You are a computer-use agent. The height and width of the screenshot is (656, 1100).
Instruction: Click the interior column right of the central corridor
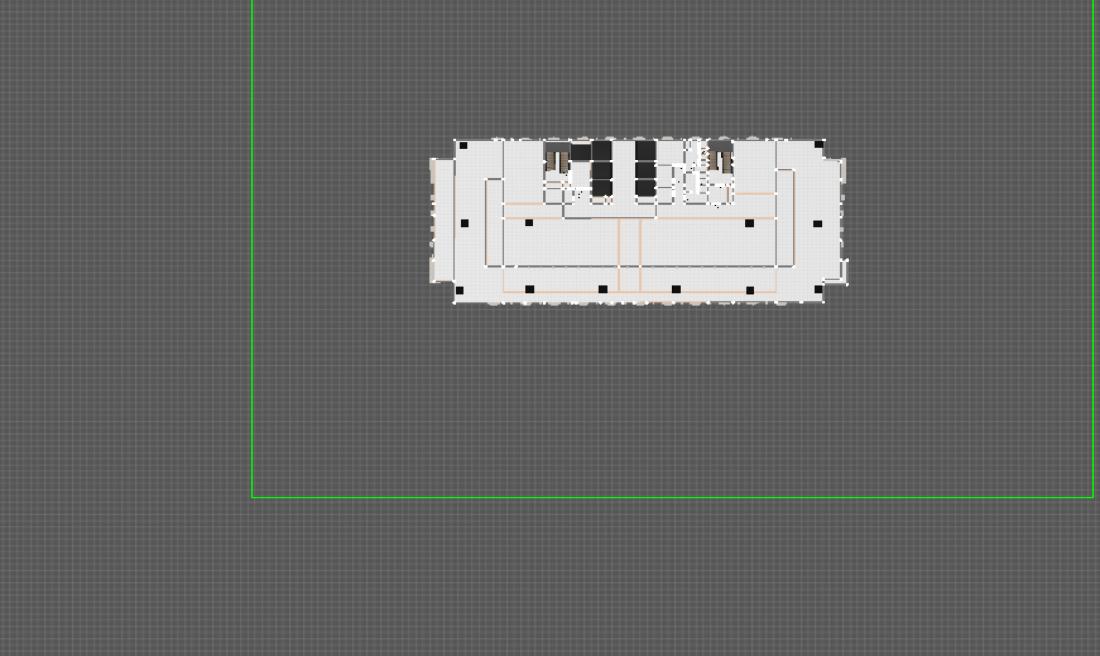pyautogui.click(x=749, y=223)
